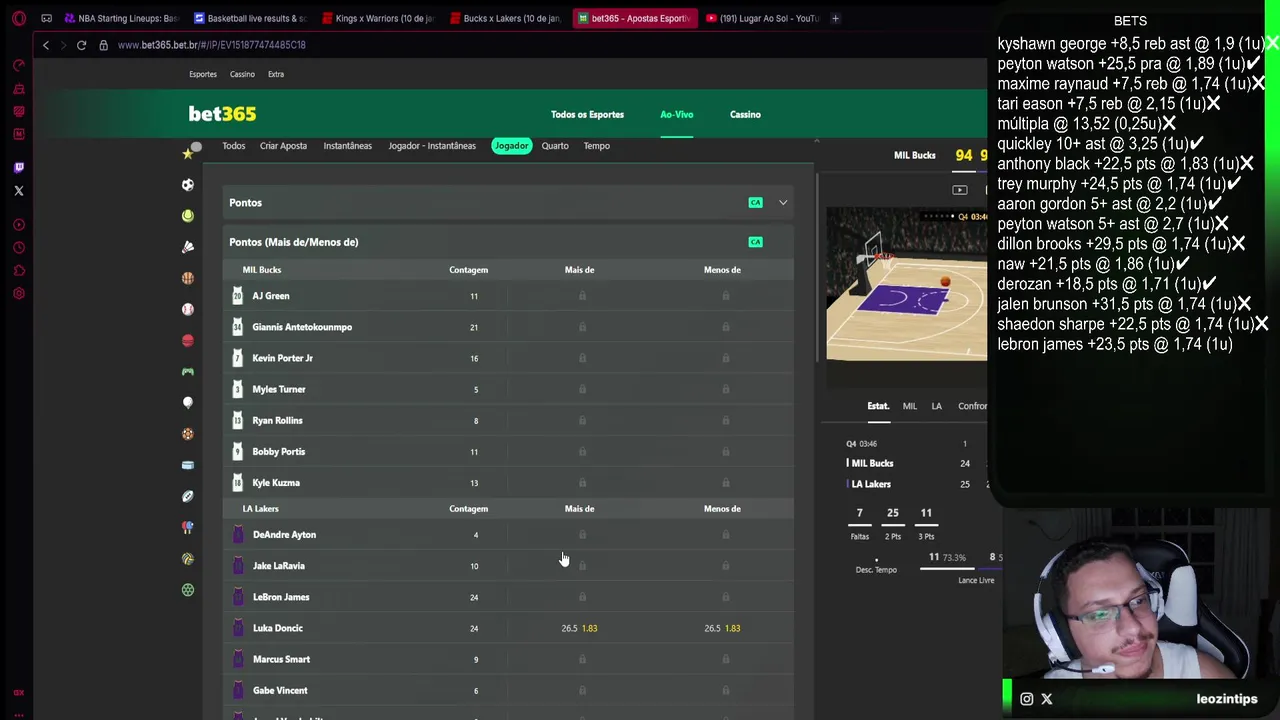Viewport: 1280px width, 720px height.
Task: Open a new browser tab with plus
Action: click(836, 18)
